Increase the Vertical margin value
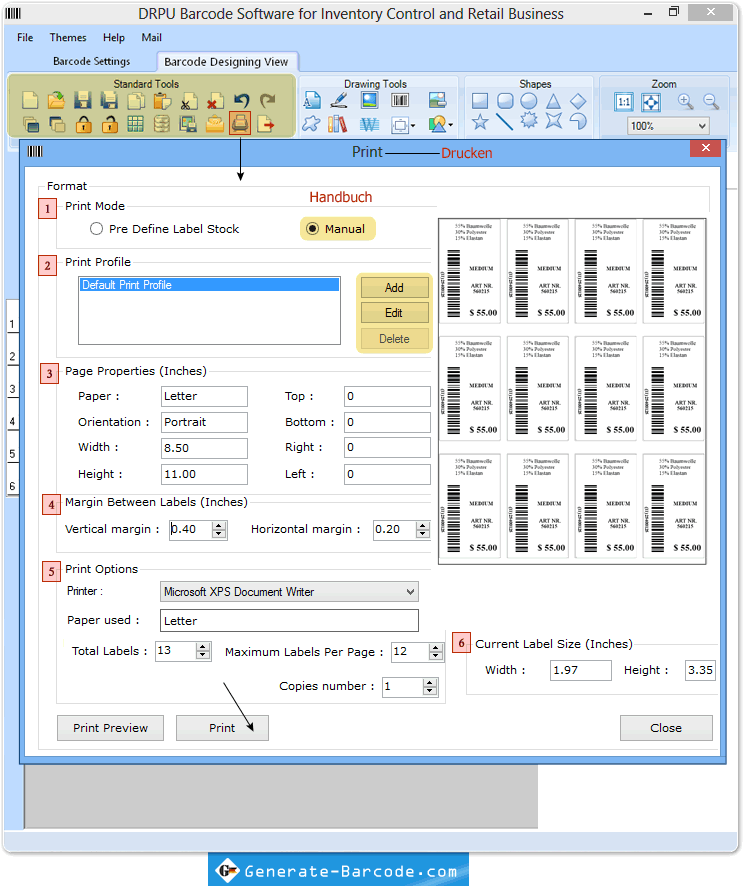This screenshot has height=886, width=744. (219, 525)
